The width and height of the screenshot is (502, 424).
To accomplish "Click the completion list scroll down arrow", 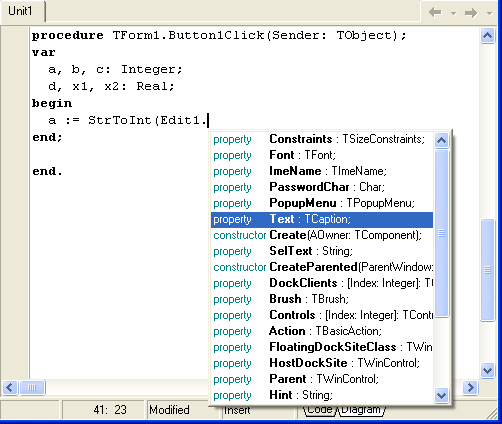I will click(x=442, y=395).
